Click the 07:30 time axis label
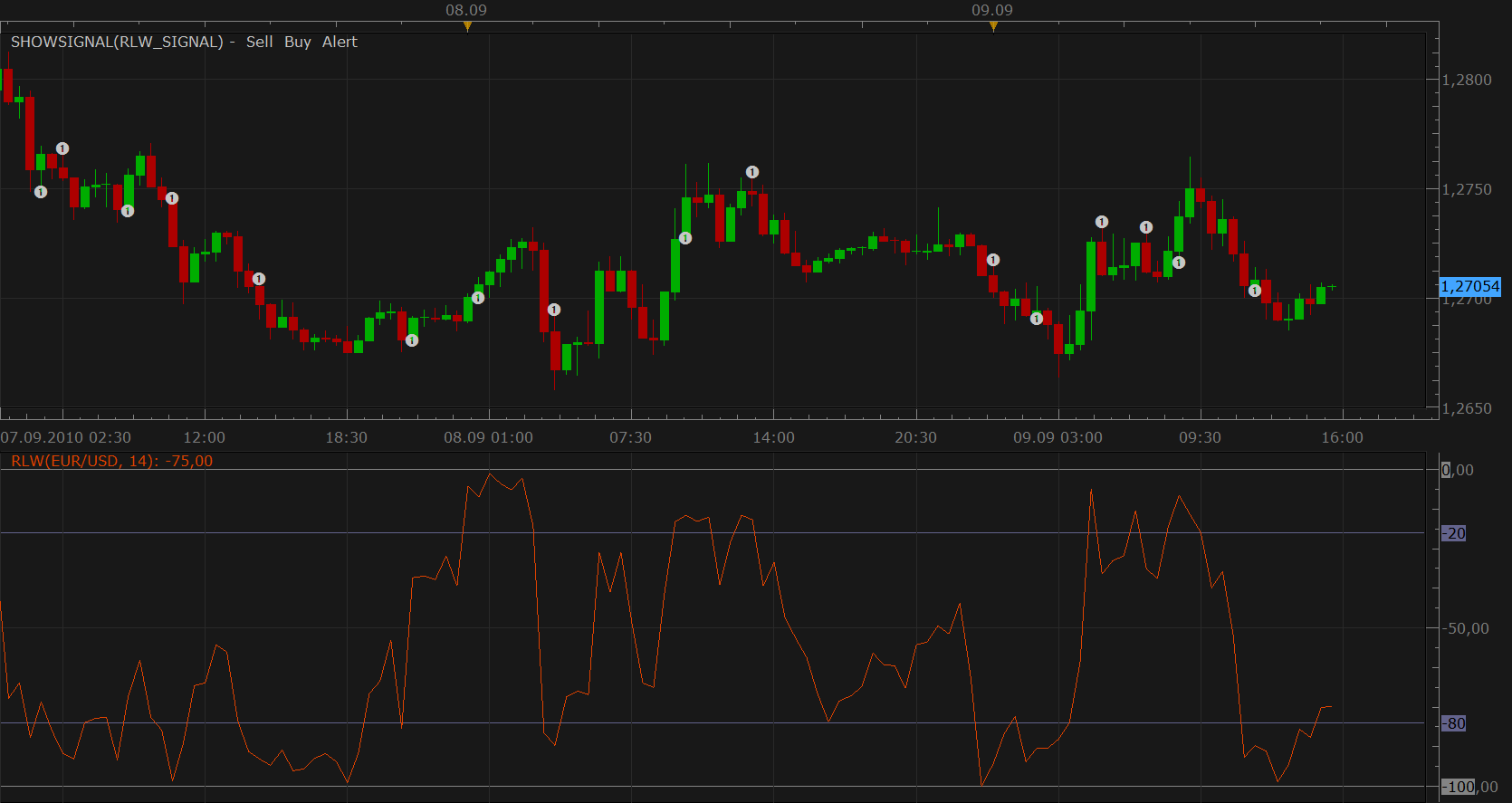 [x=631, y=437]
